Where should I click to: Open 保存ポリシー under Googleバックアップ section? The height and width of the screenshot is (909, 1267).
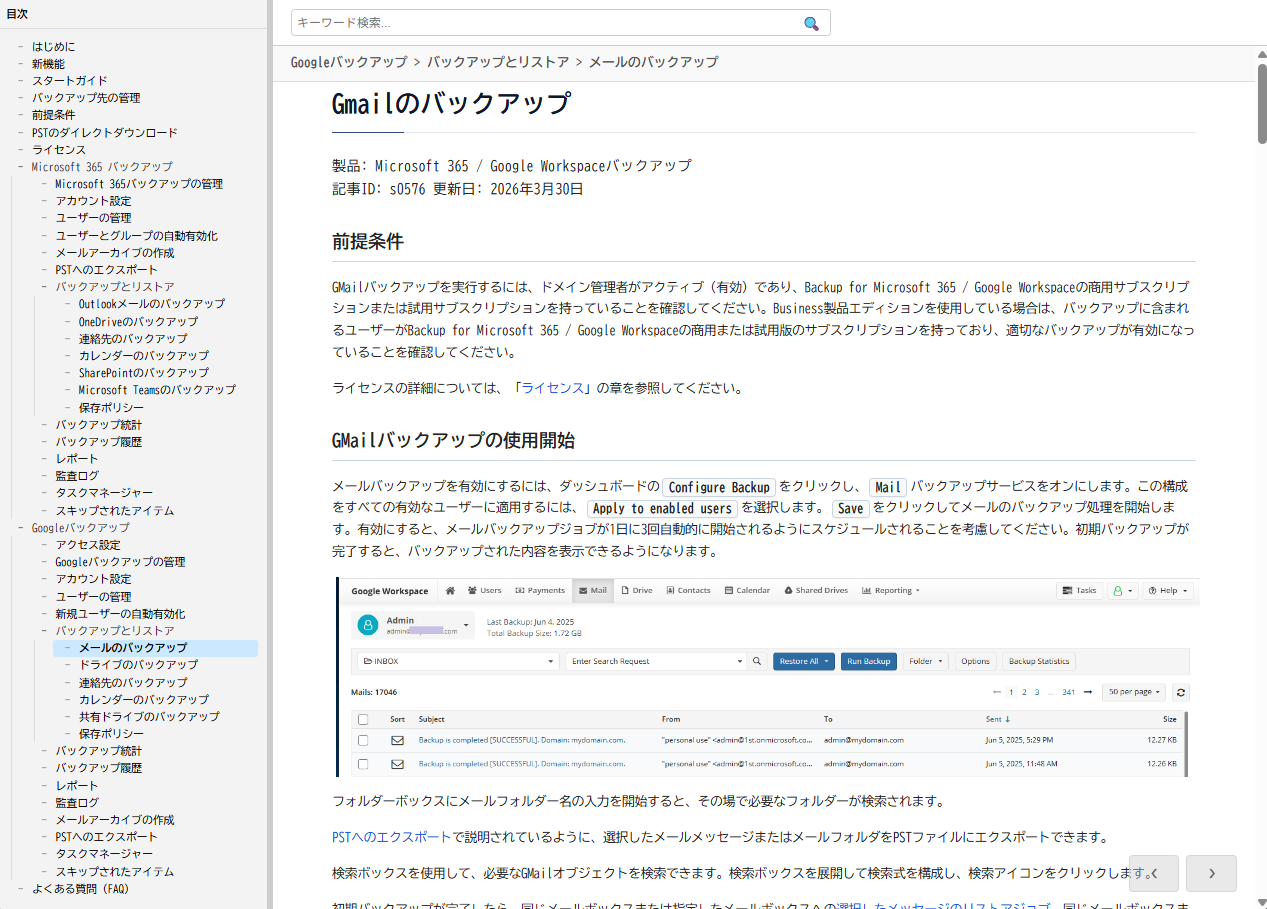click(111, 734)
